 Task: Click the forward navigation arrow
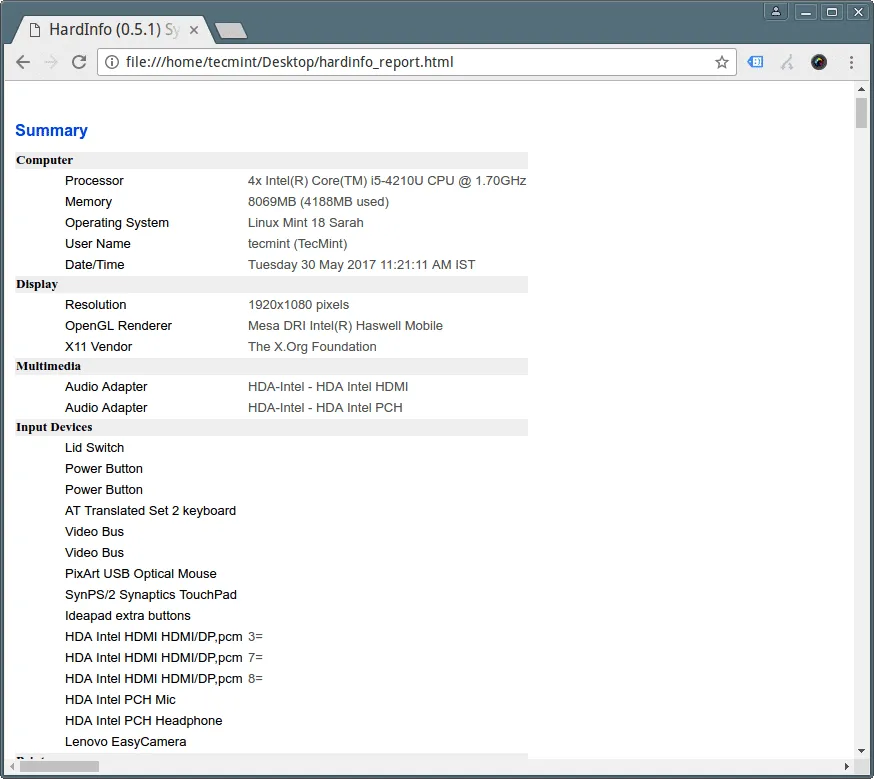point(51,62)
